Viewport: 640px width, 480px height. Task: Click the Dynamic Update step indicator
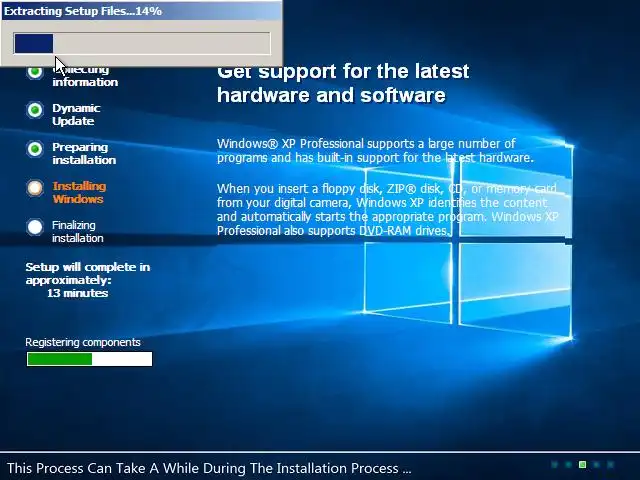(35, 110)
